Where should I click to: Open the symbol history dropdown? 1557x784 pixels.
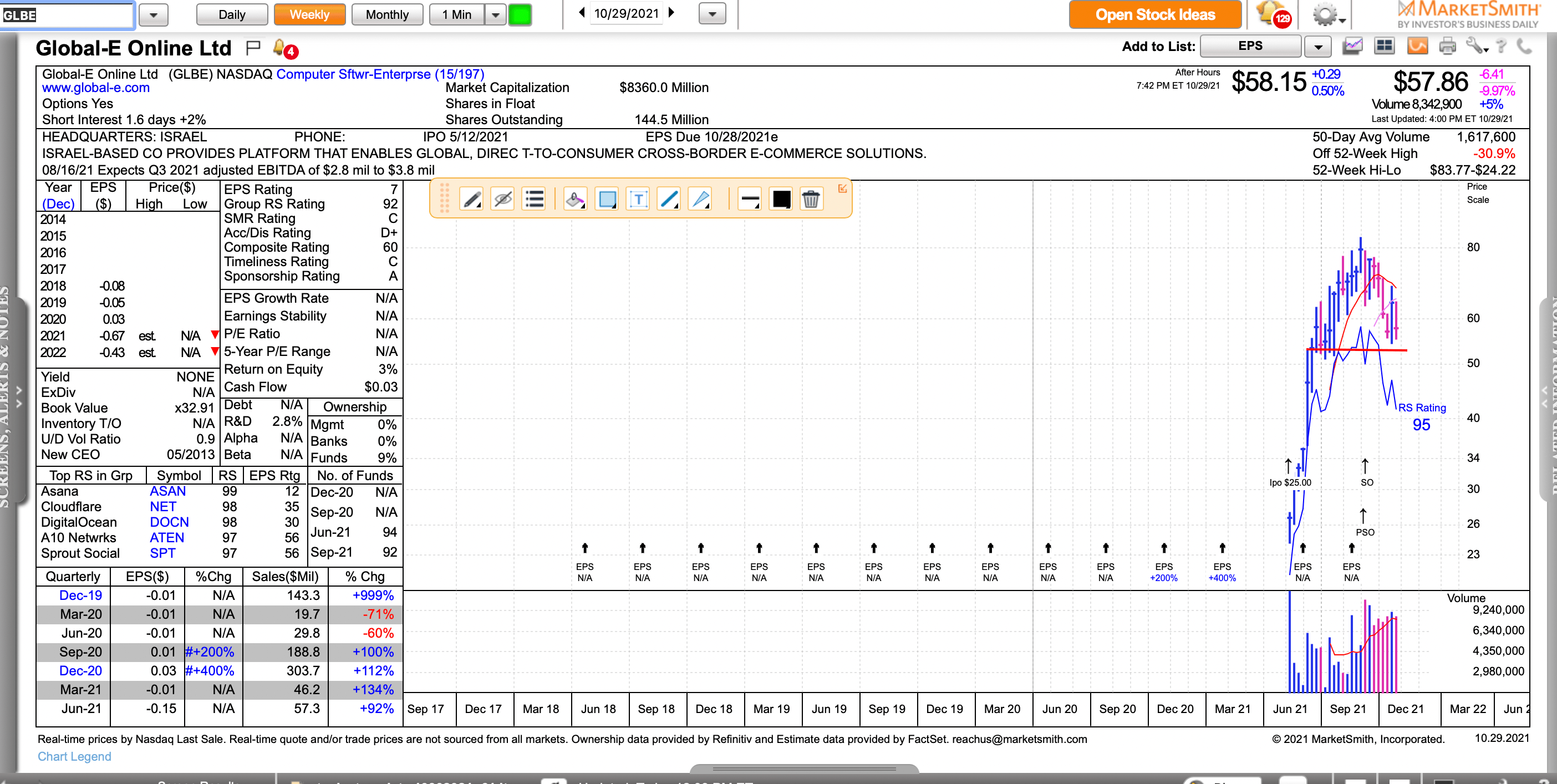(154, 14)
